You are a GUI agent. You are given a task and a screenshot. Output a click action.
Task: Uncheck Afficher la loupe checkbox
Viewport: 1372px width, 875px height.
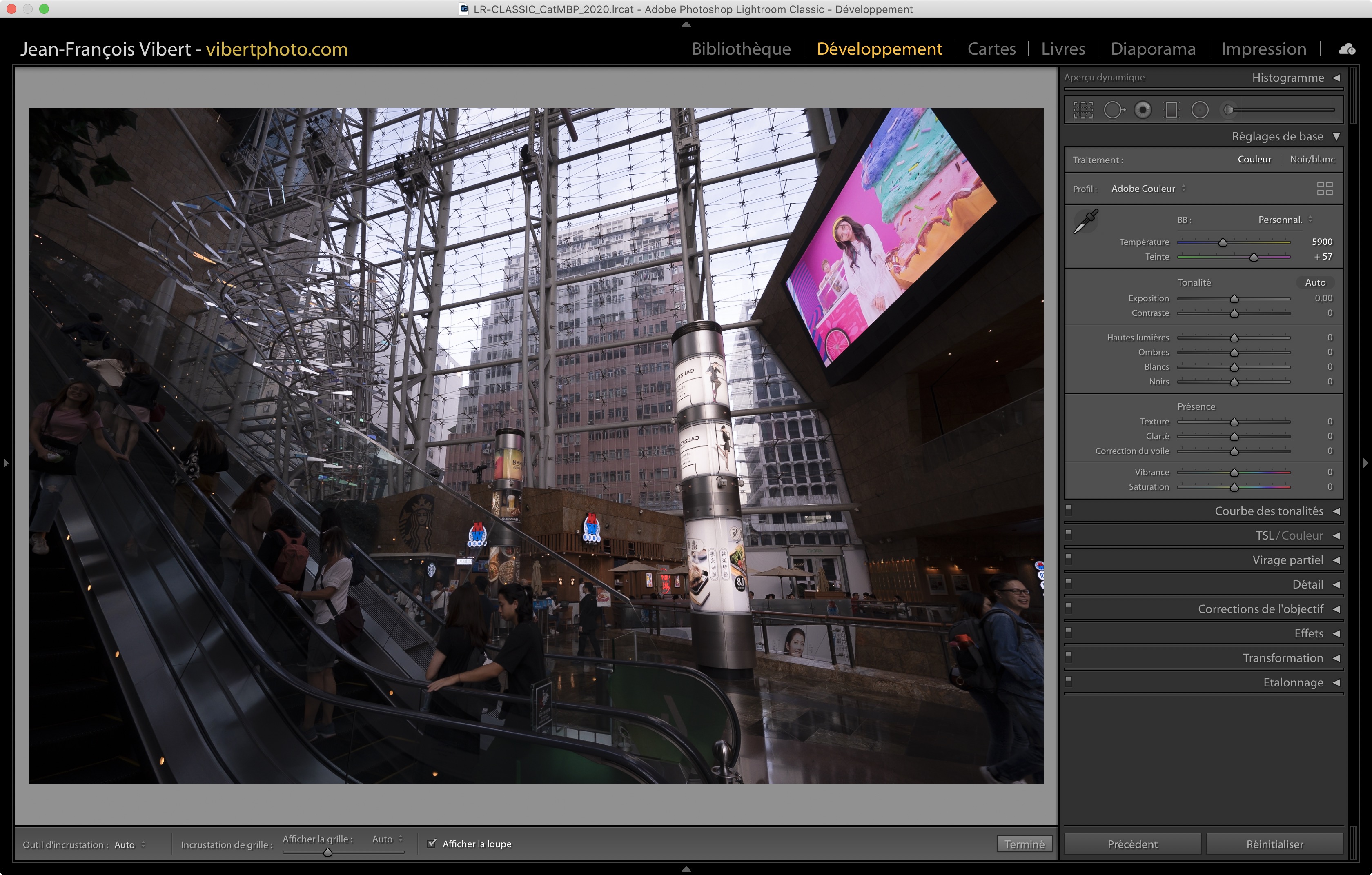[432, 843]
